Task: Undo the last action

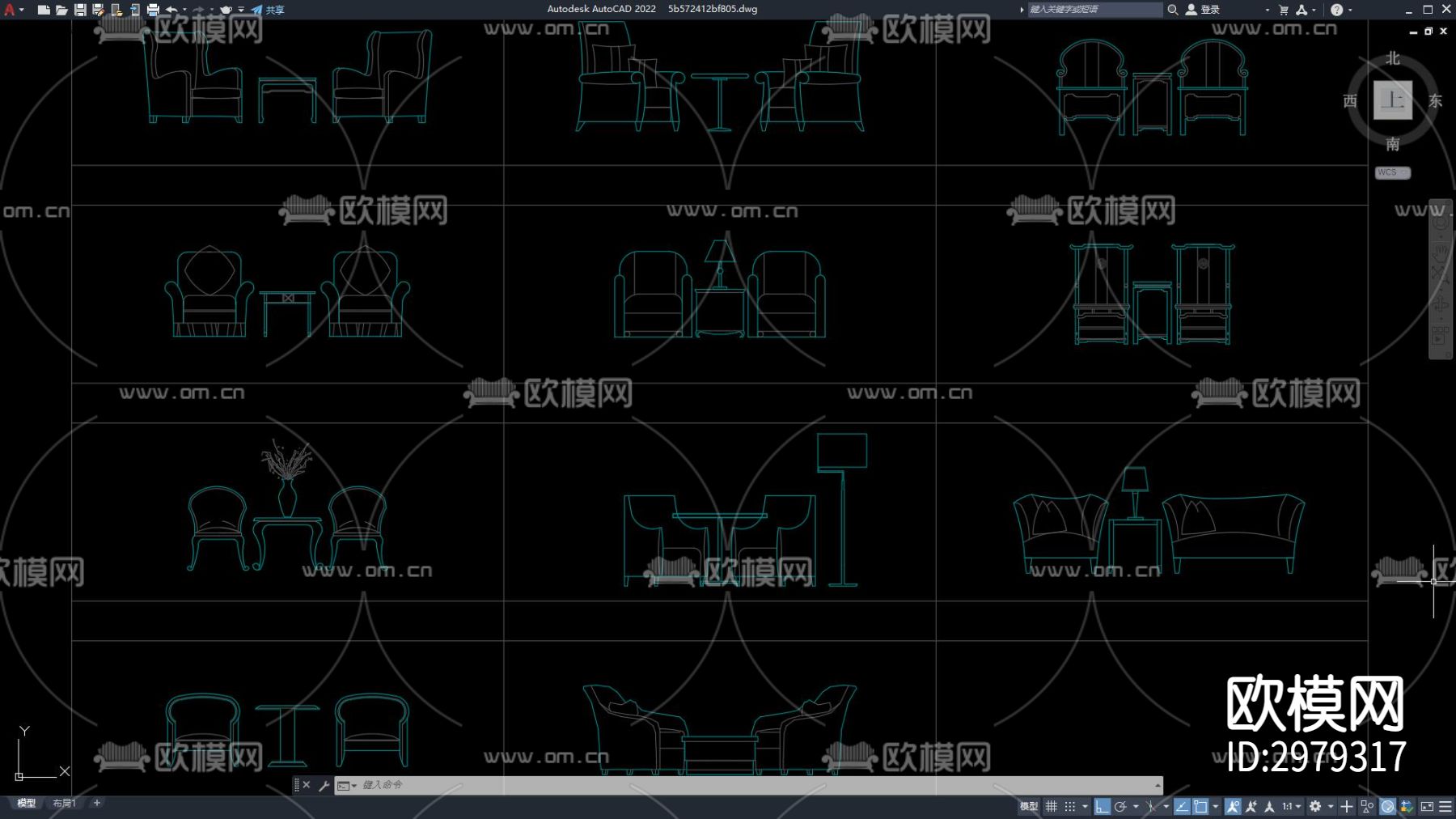Action: (x=171, y=10)
